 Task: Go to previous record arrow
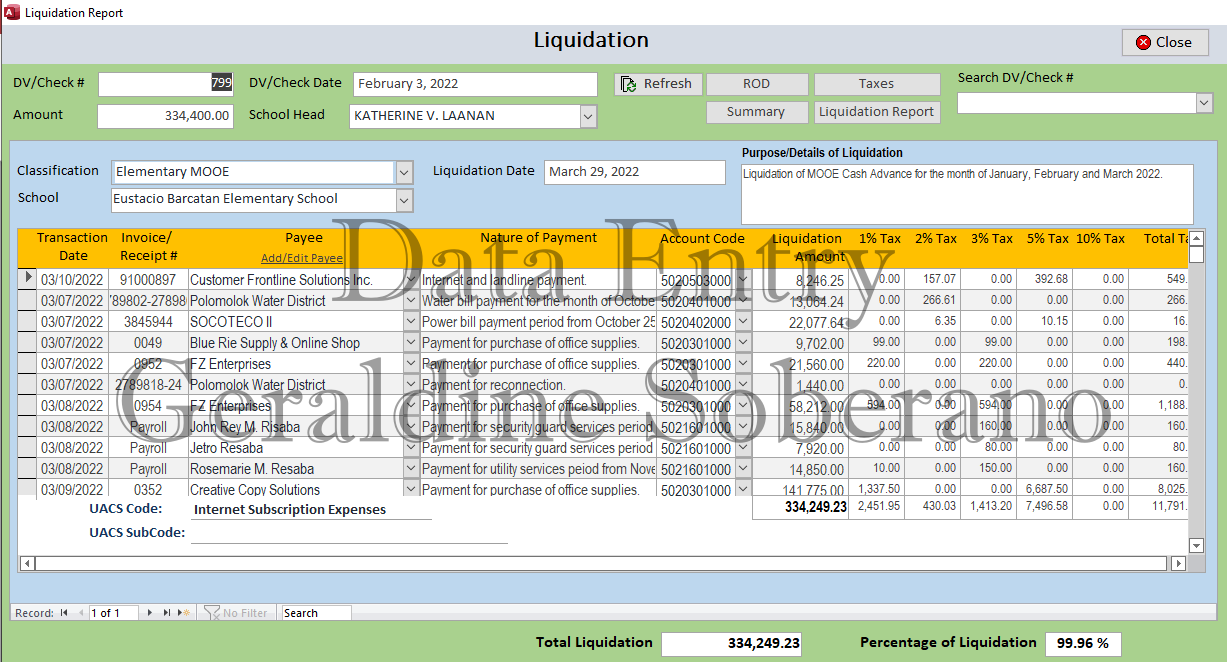(x=81, y=613)
